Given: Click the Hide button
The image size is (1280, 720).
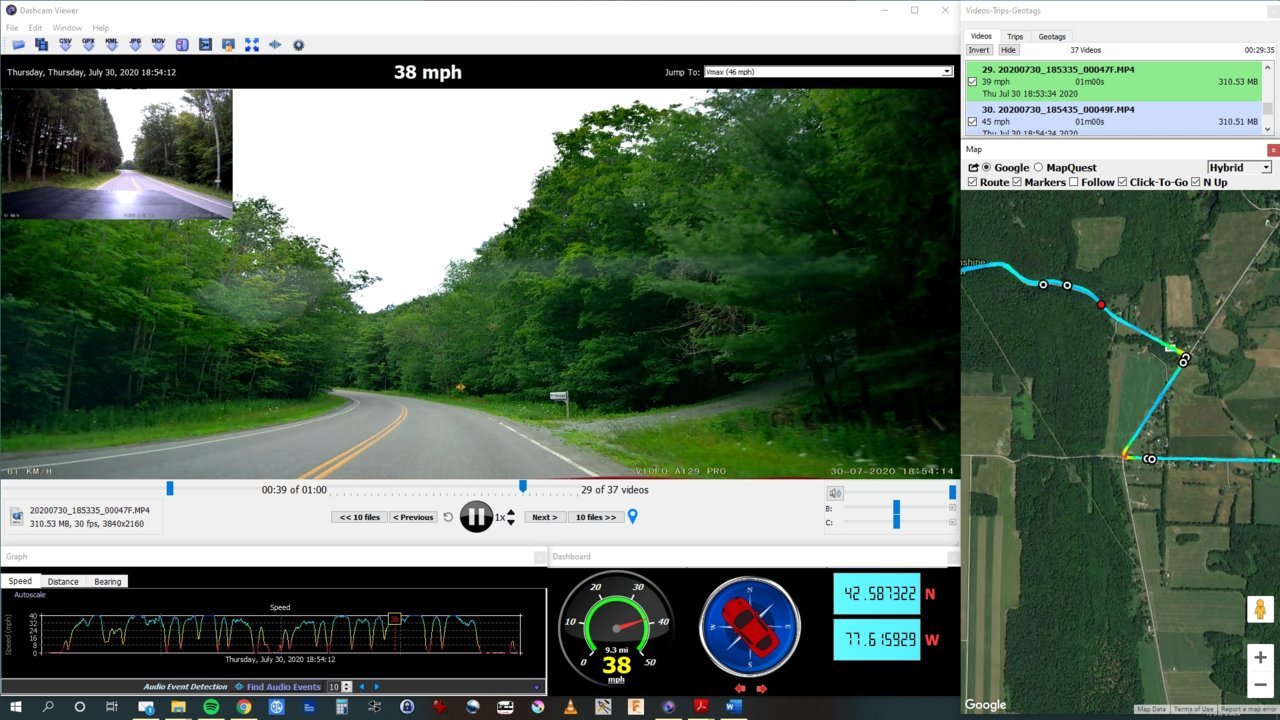Looking at the screenshot, I should pos(1008,50).
